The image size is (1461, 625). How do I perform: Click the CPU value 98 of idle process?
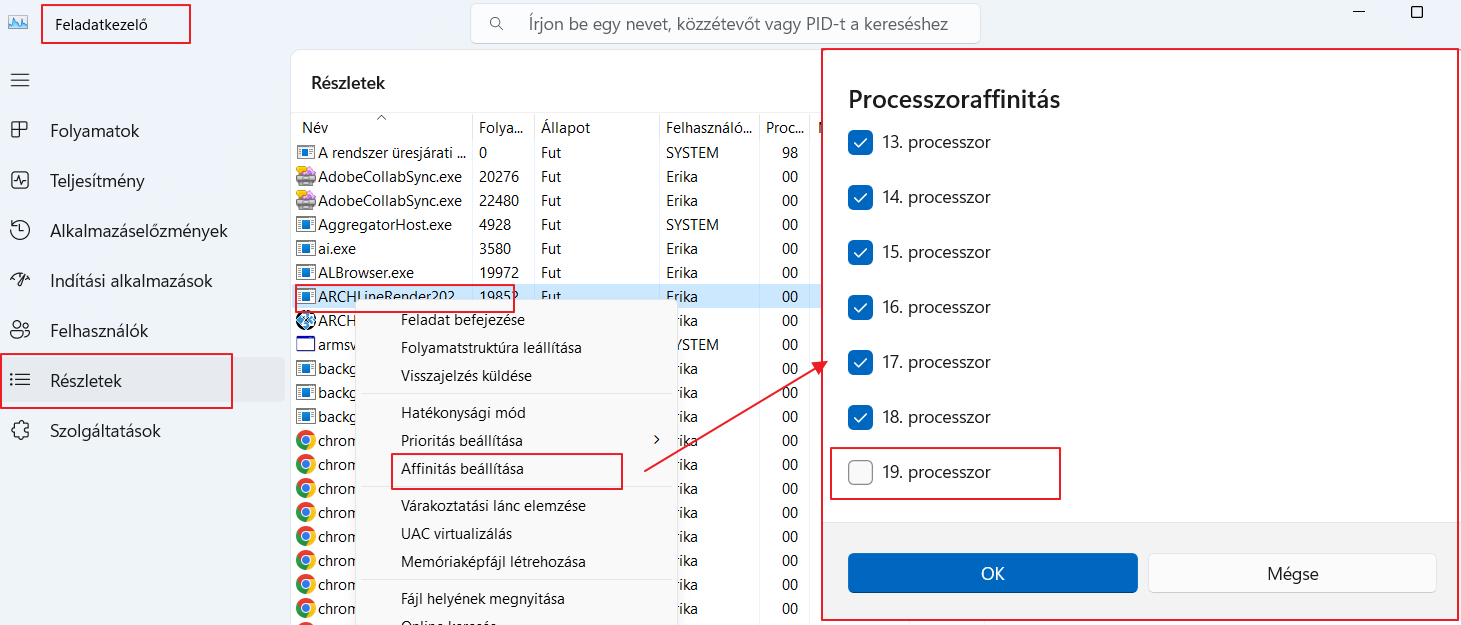pyautogui.click(x=790, y=153)
